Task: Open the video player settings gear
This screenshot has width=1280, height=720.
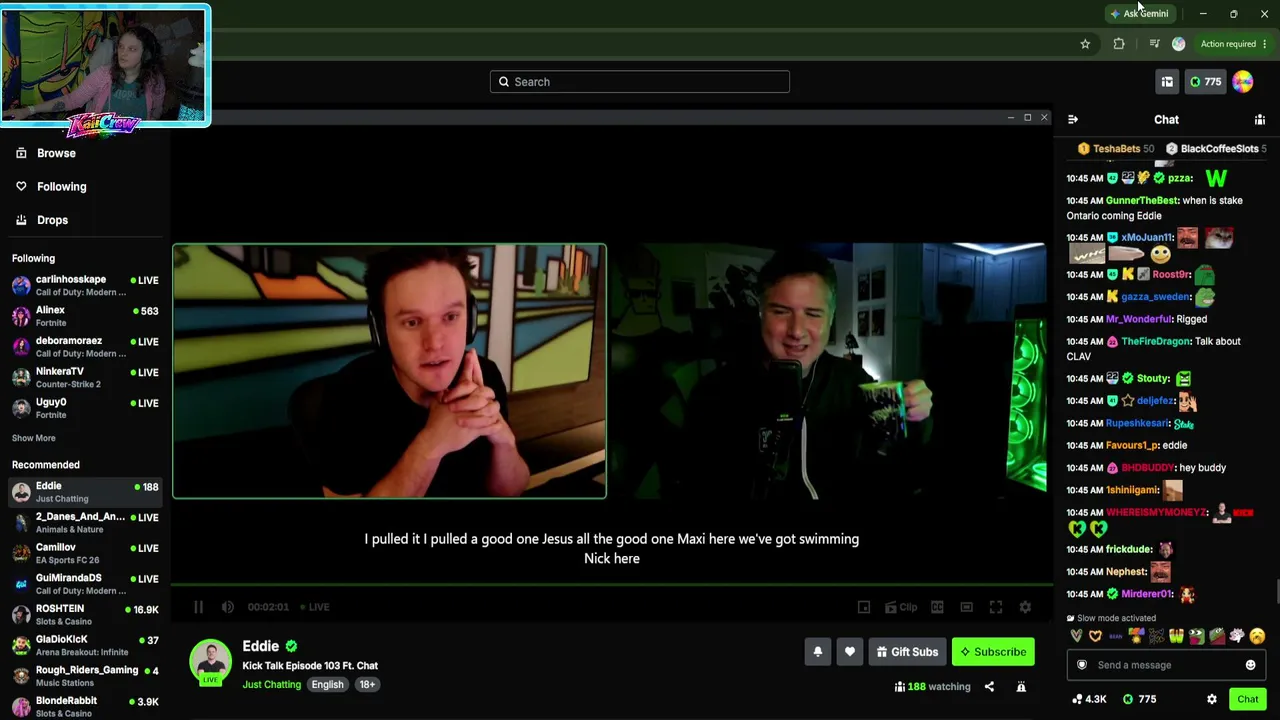Action: [x=1025, y=607]
